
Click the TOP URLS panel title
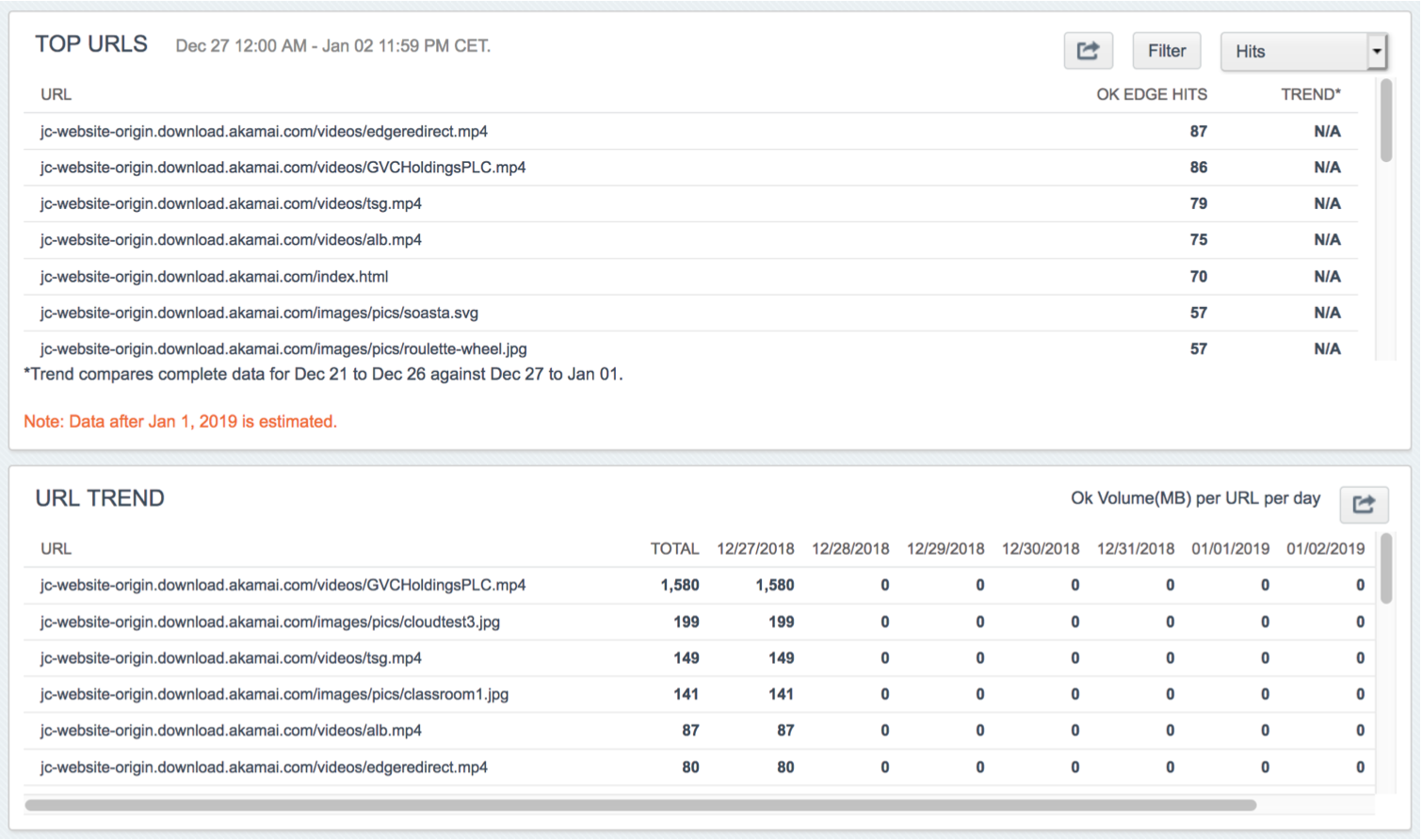(91, 44)
